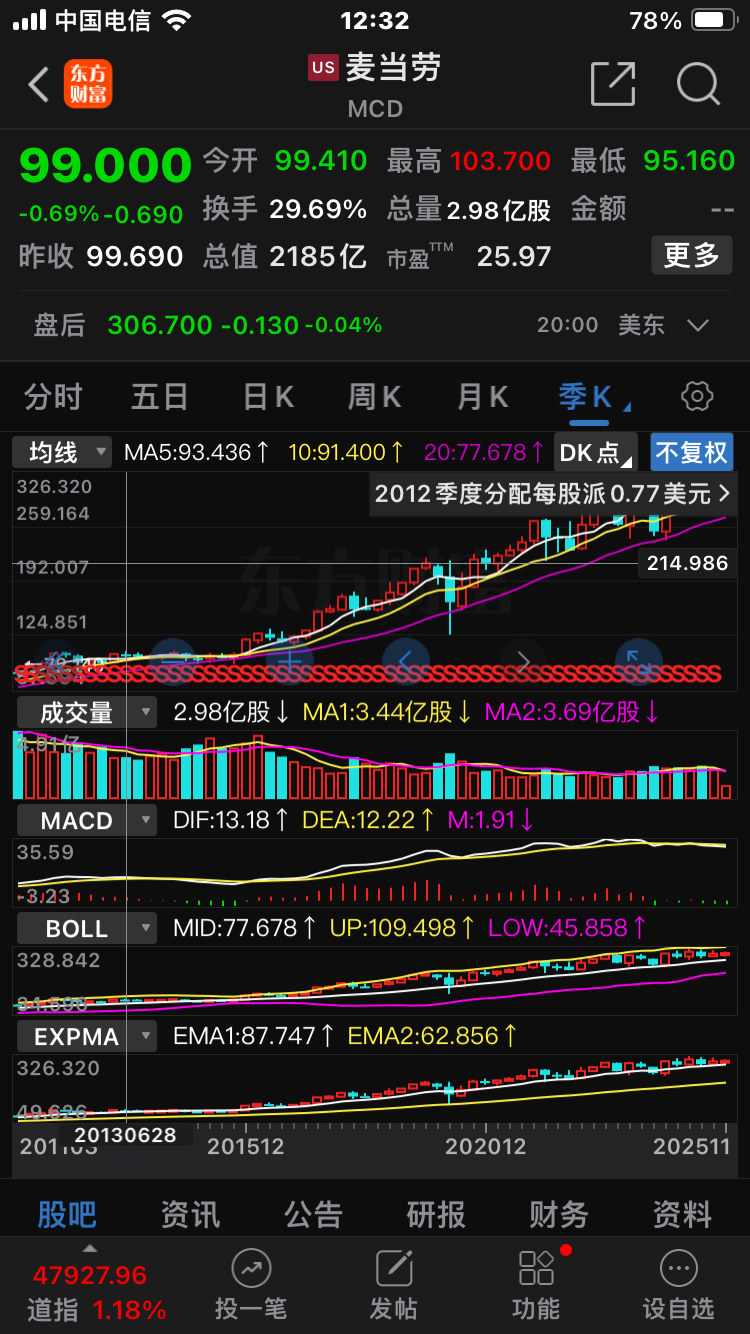Zoom in chart with plus overlay button

[x=290, y=661]
